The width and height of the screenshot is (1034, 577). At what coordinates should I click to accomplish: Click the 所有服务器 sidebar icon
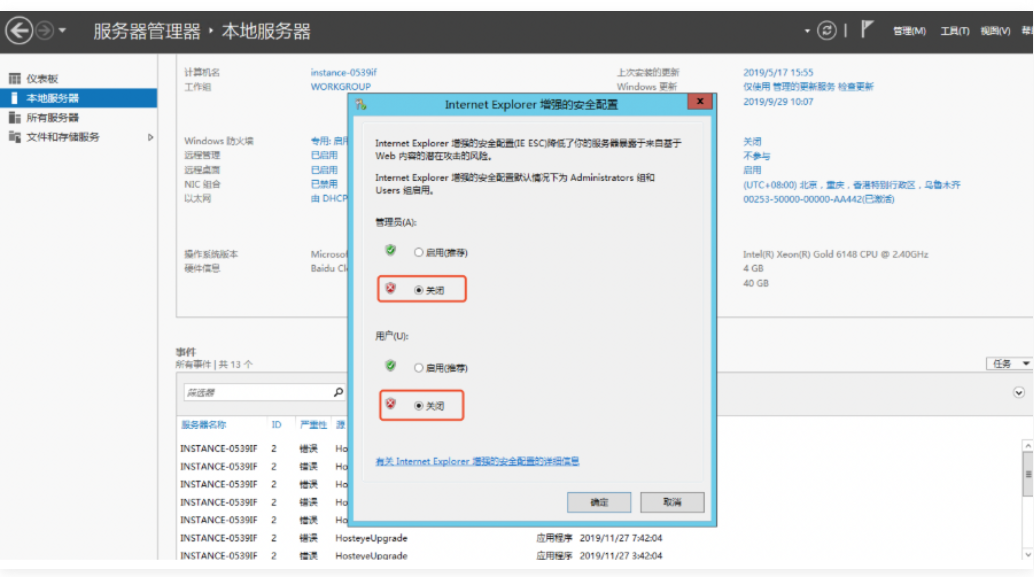[x=14, y=118]
